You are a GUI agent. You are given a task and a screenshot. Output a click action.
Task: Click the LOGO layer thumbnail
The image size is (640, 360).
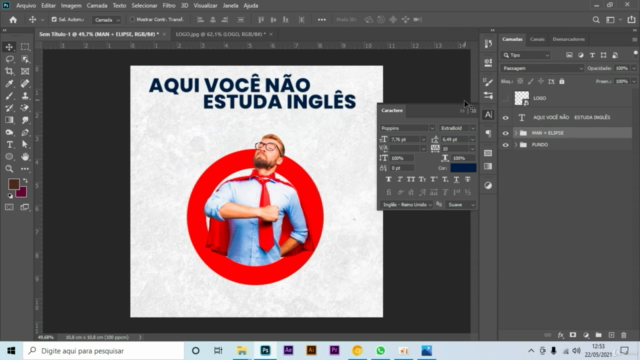[x=522, y=98]
